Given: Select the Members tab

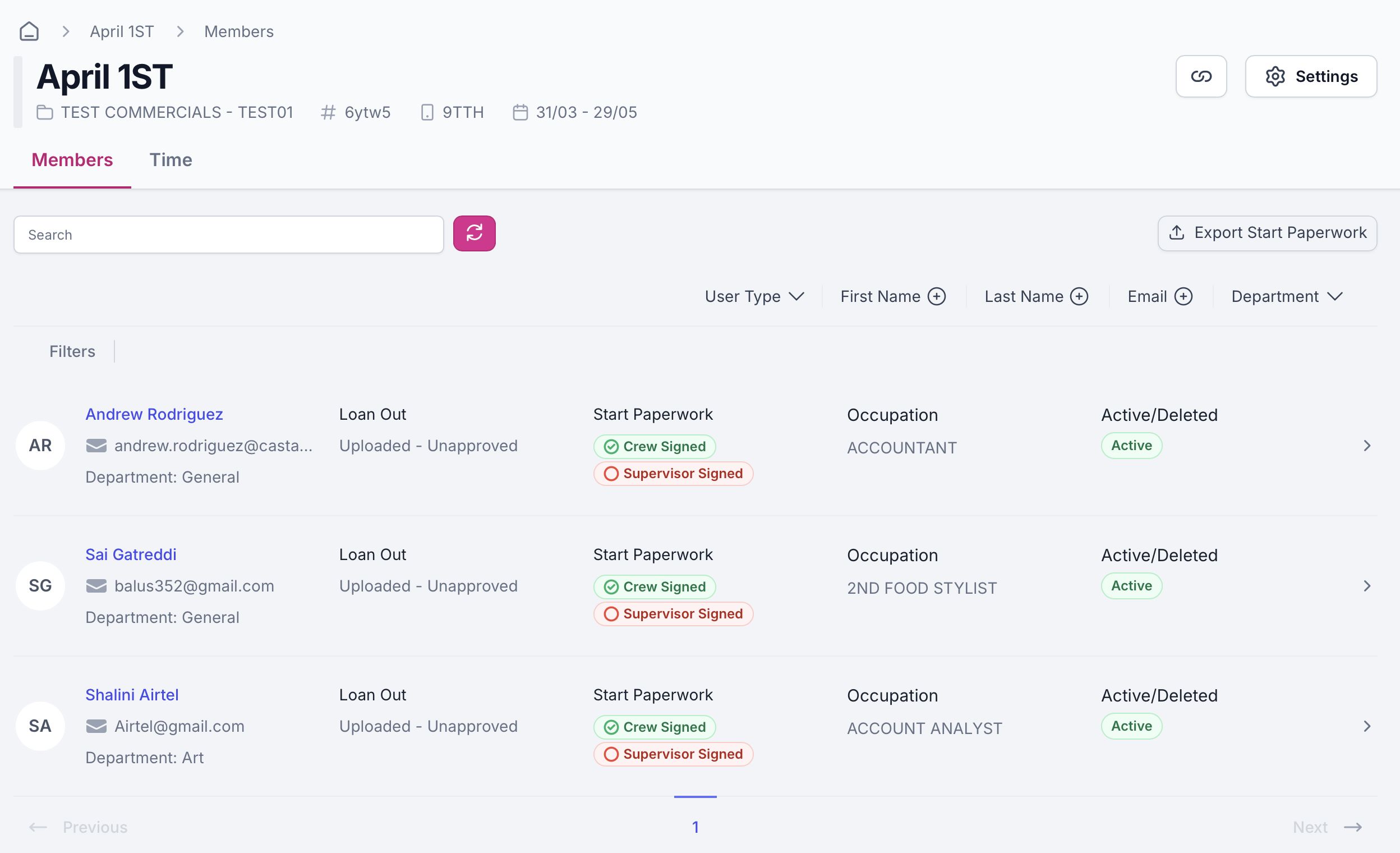Looking at the screenshot, I should (x=72, y=160).
